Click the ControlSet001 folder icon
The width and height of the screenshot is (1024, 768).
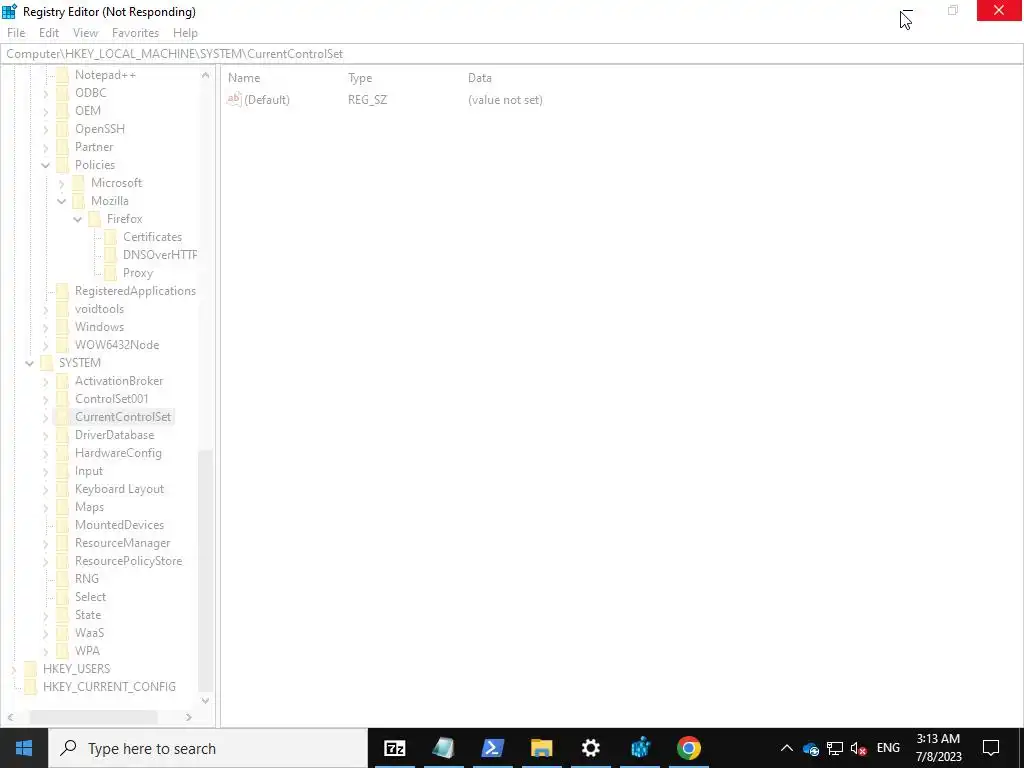[63, 398]
